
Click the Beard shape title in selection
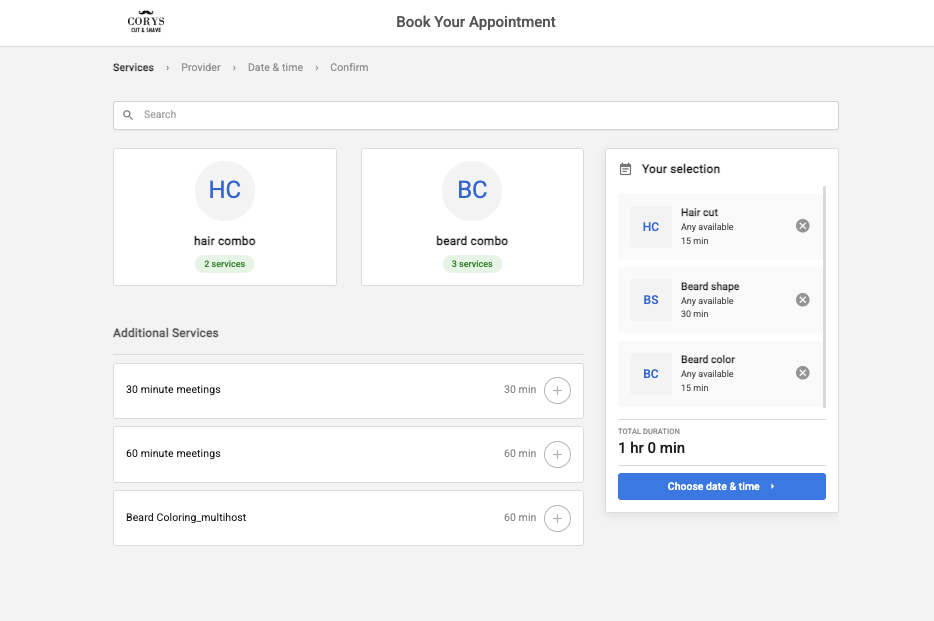point(710,286)
